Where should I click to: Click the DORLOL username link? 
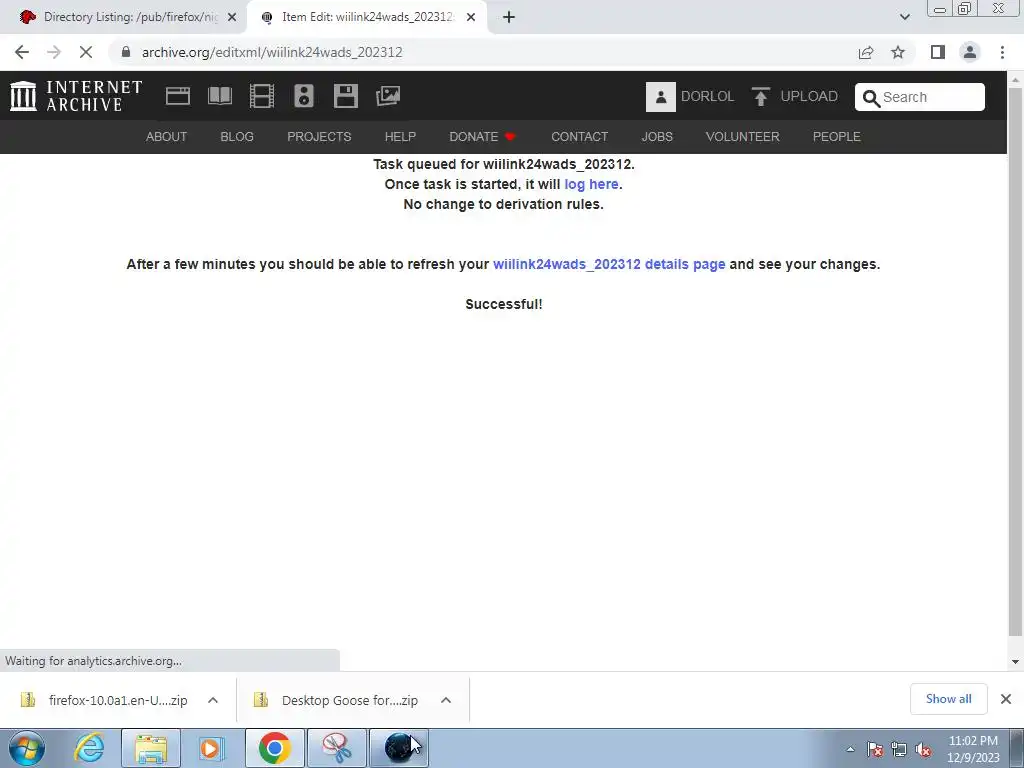pos(707,97)
